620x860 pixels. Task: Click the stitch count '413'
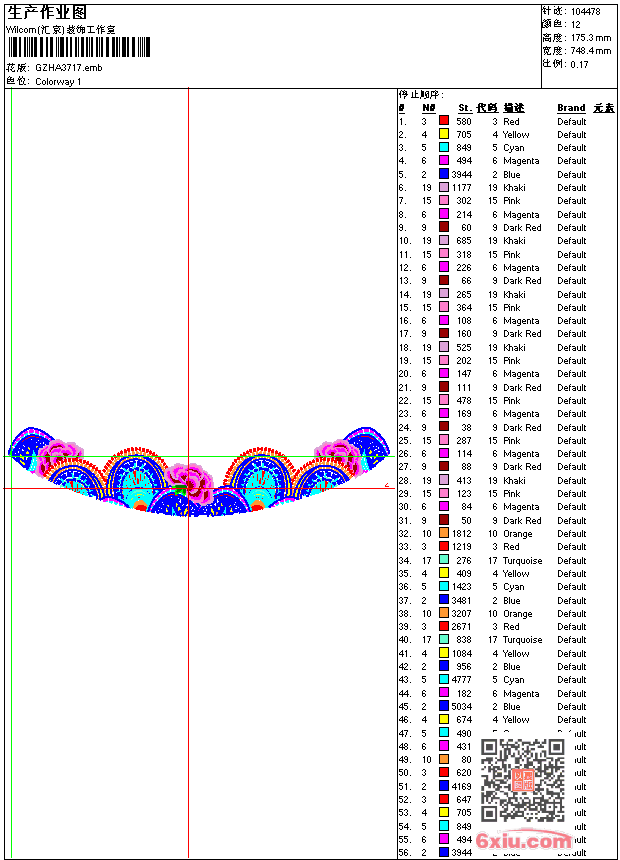464,481
